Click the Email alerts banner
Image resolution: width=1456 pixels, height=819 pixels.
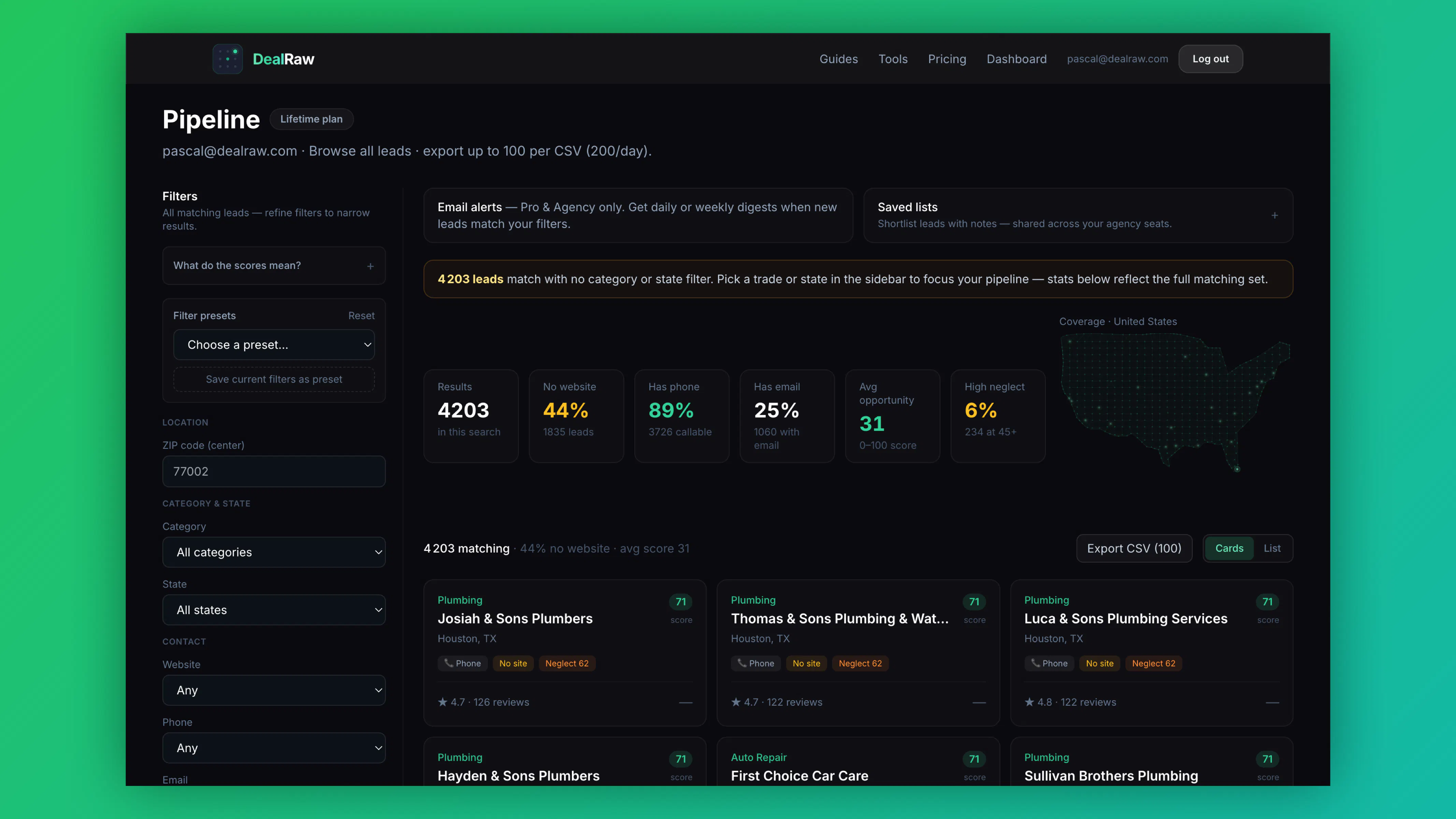coord(638,215)
